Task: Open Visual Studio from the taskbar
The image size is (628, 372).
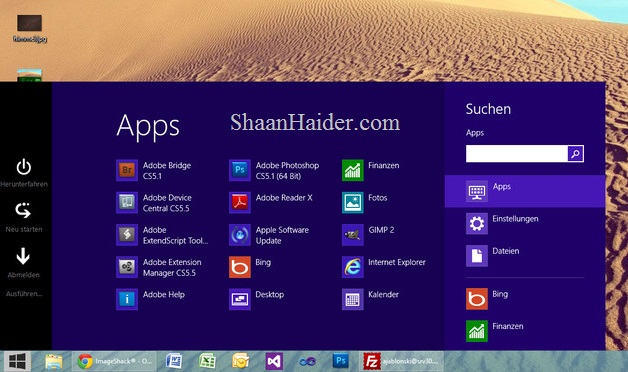Action: (274, 362)
